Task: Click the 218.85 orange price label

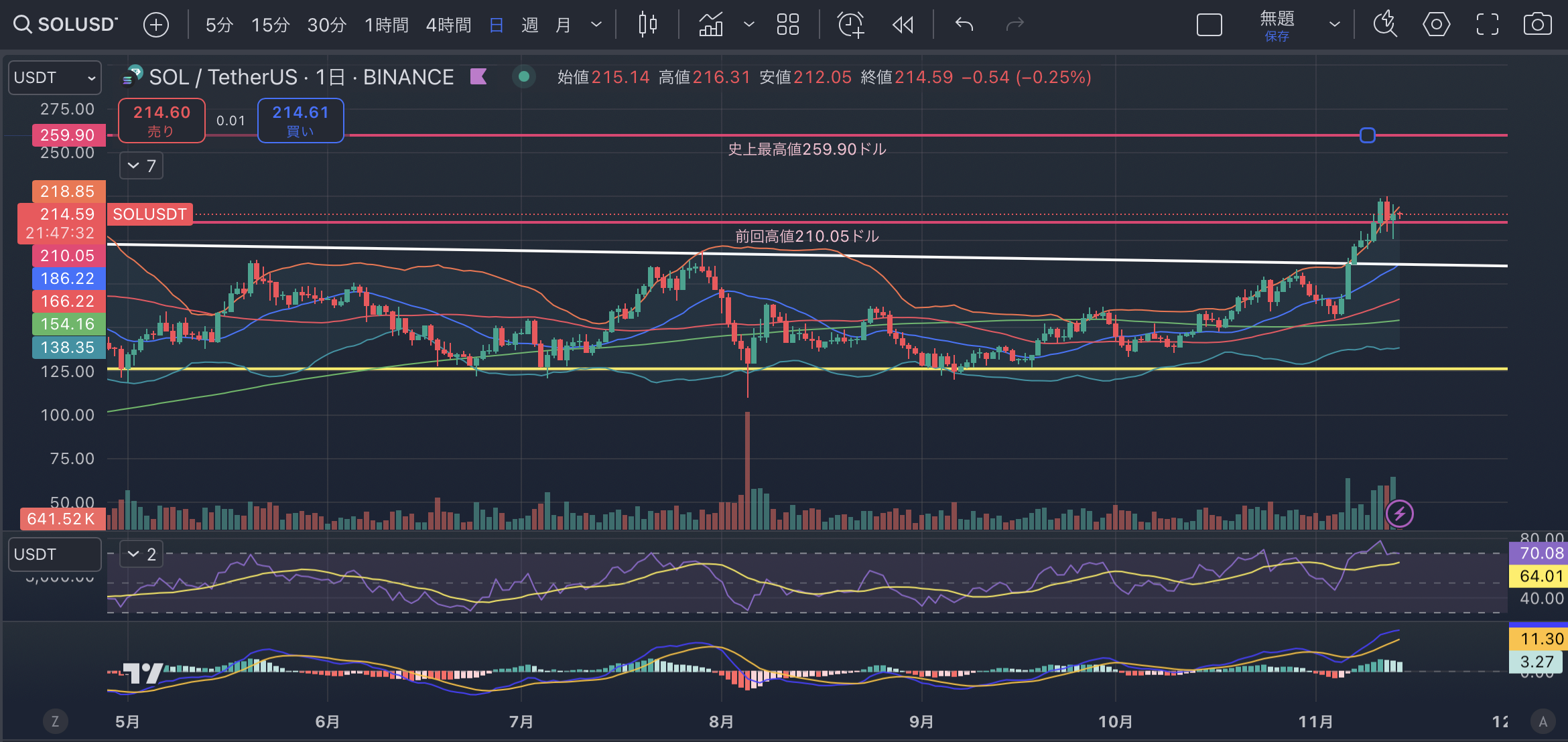Action: [68, 192]
